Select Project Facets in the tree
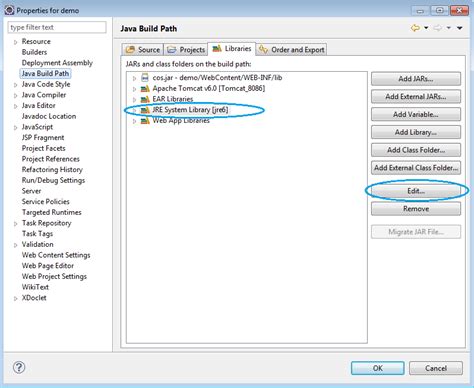The image size is (474, 388). tap(43, 148)
